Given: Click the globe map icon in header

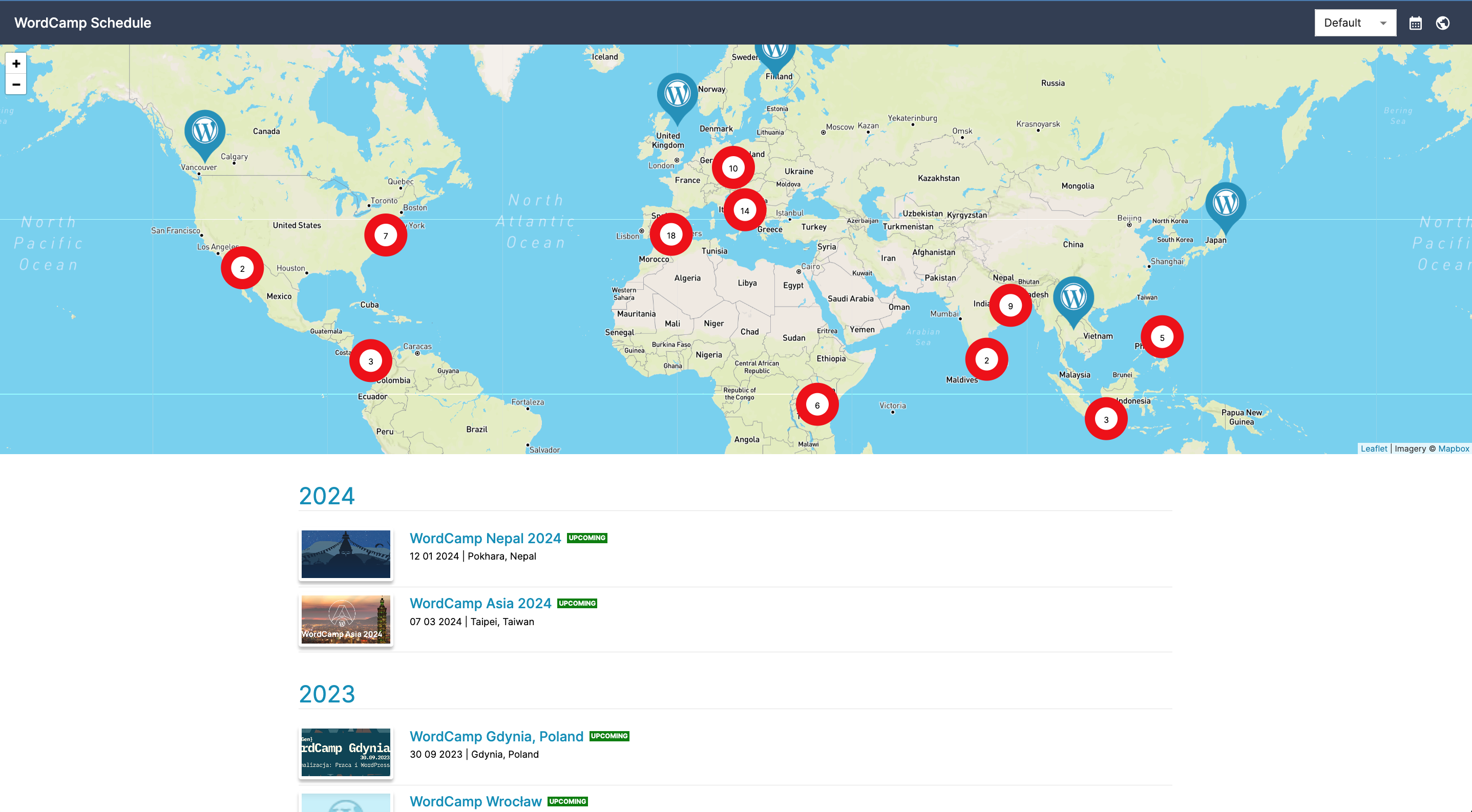Looking at the screenshot, I should tap(1443, 23).
